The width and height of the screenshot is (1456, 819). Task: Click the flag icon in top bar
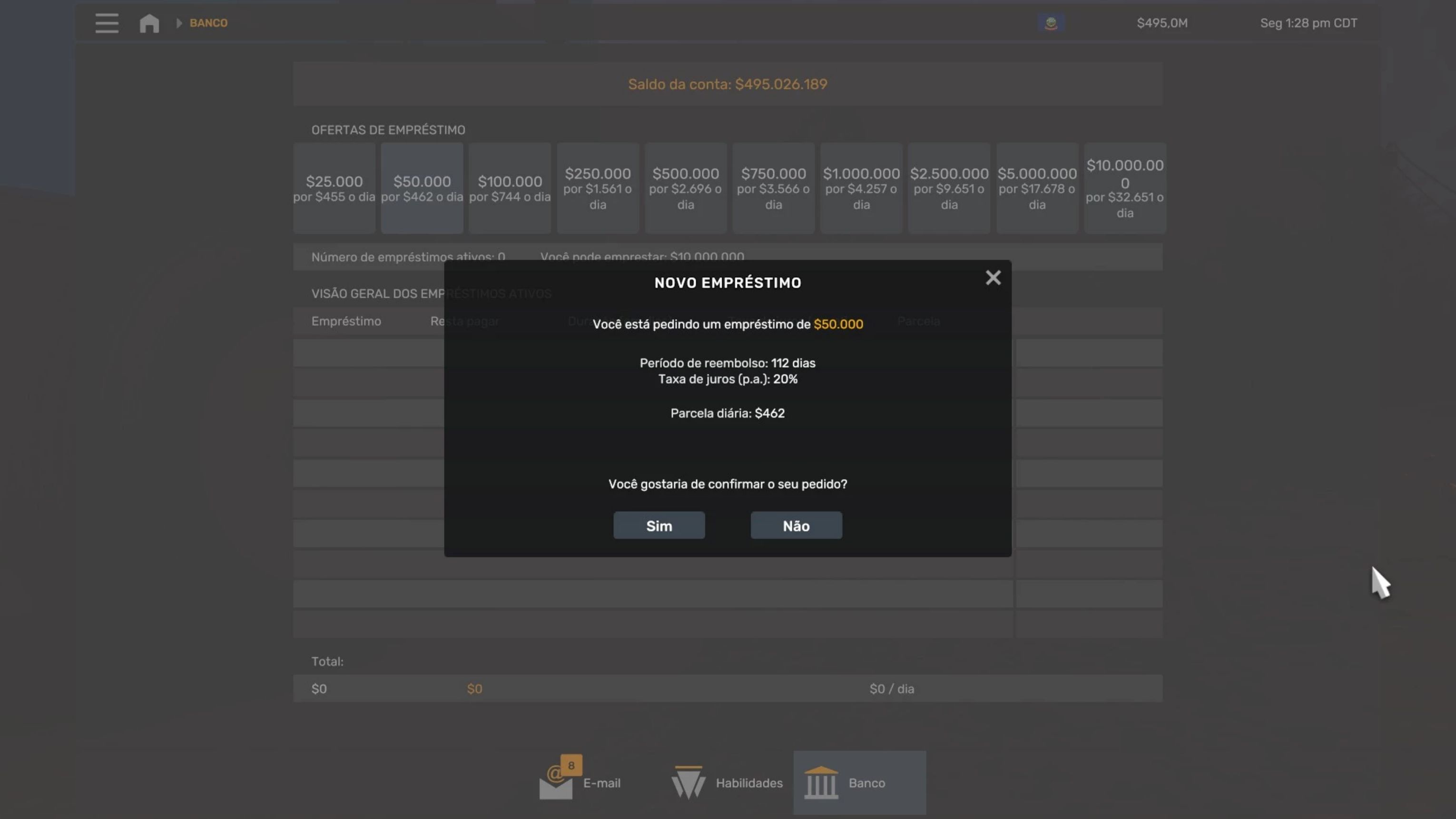point(1051,23)
